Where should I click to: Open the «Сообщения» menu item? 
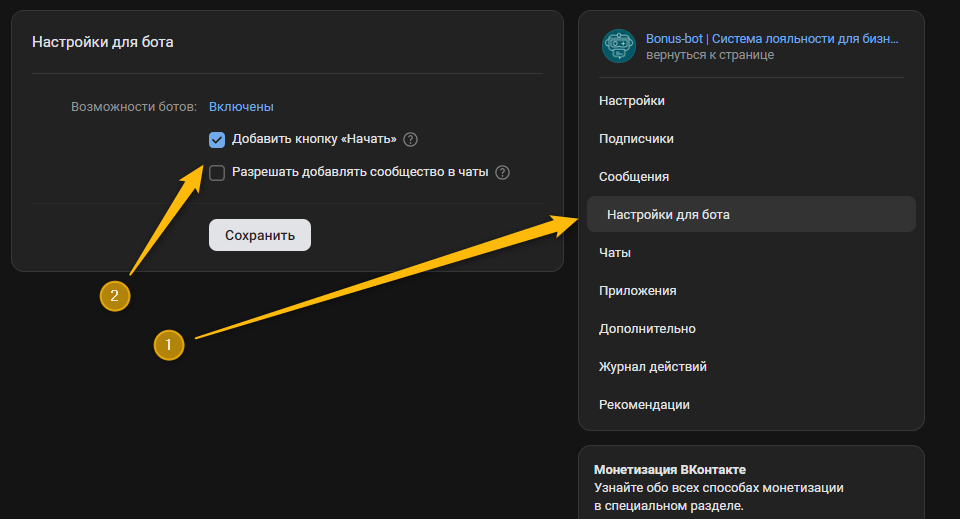(x=634, y=177)
